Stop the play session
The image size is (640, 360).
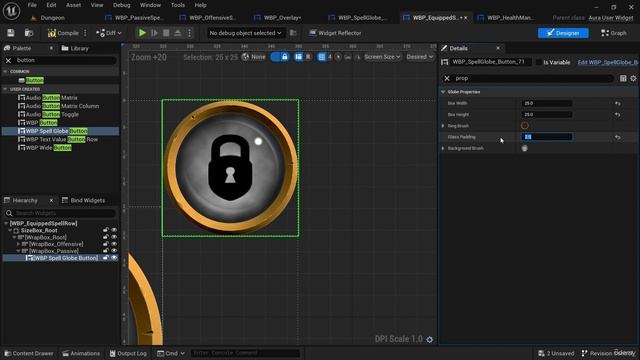tap(166, 33)
